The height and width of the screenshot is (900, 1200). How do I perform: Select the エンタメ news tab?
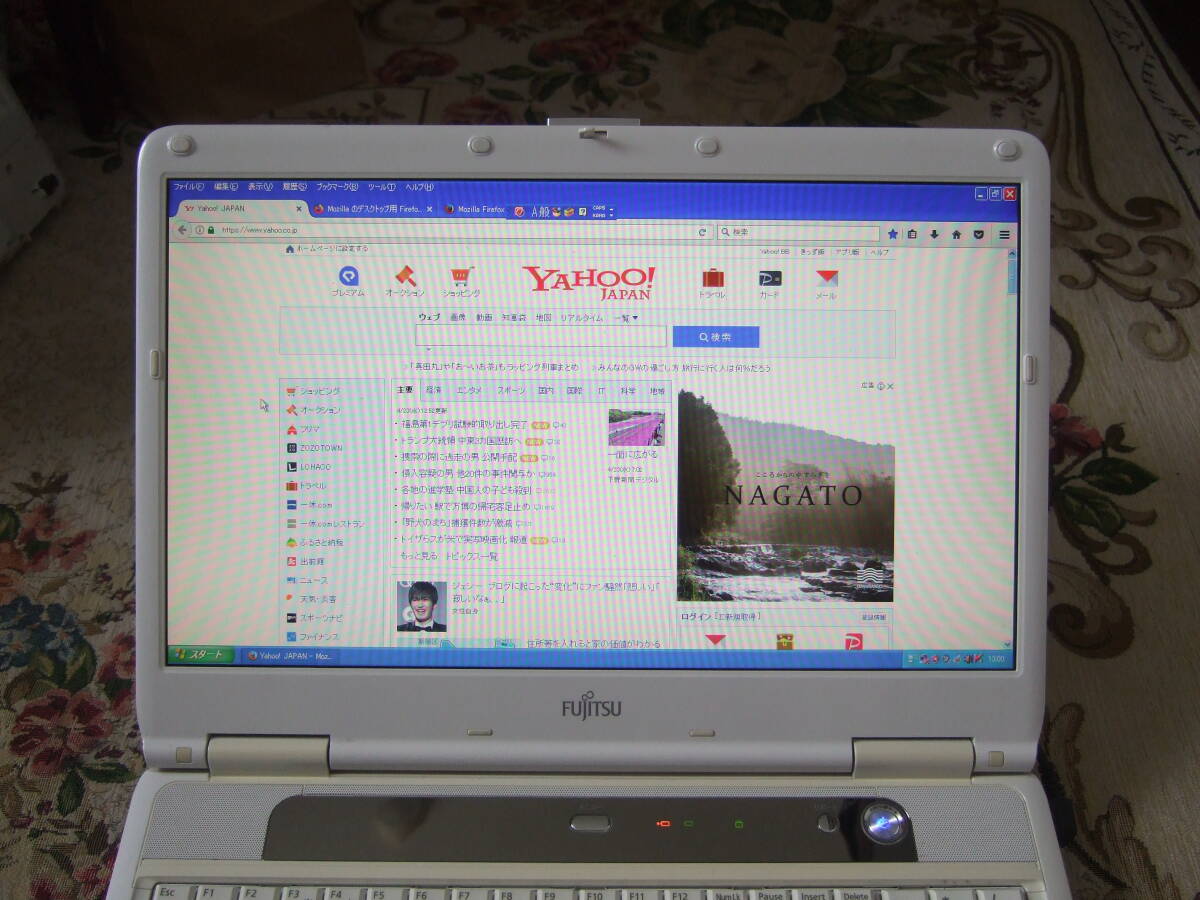tap(469, 390)
